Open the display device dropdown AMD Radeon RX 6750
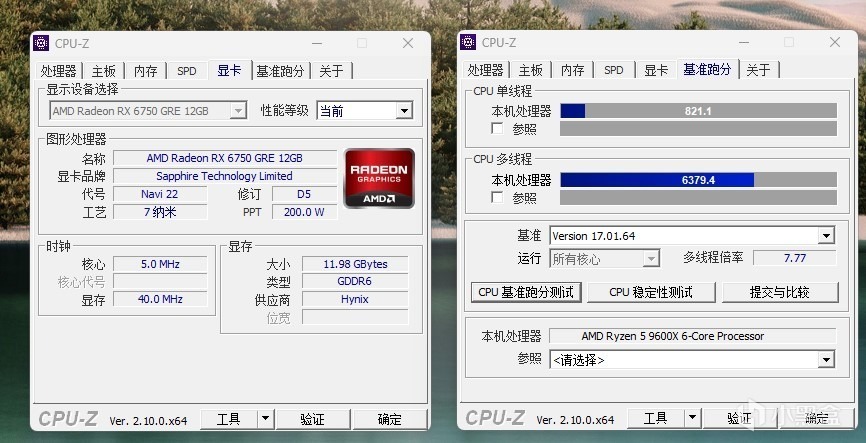 click(147, 111)
